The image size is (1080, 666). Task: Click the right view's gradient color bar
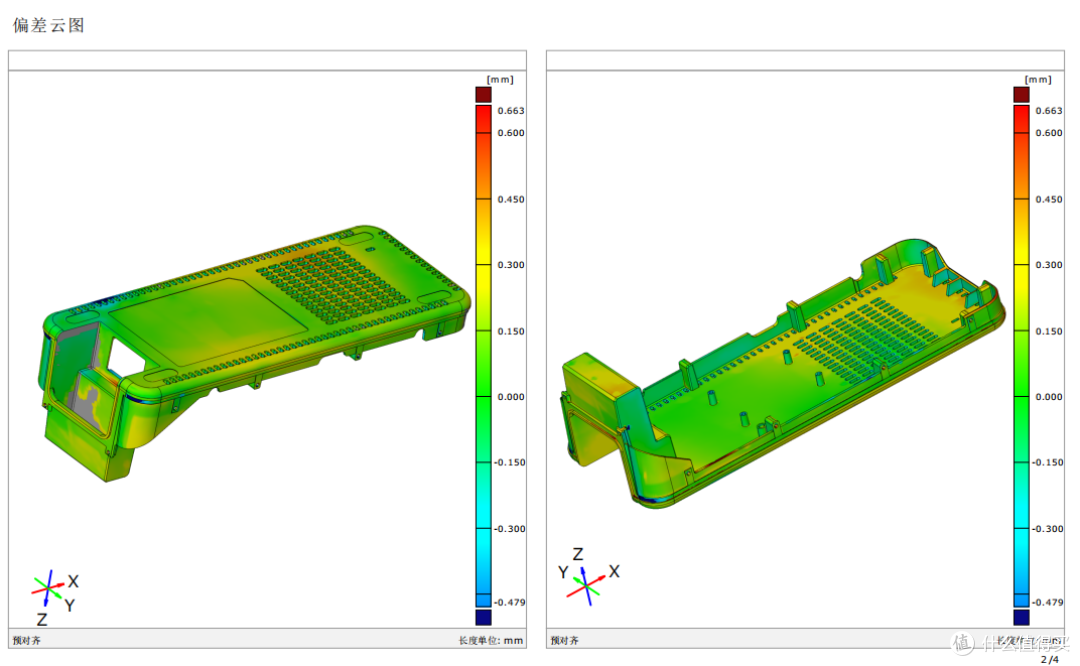[x=1021, y=355]
